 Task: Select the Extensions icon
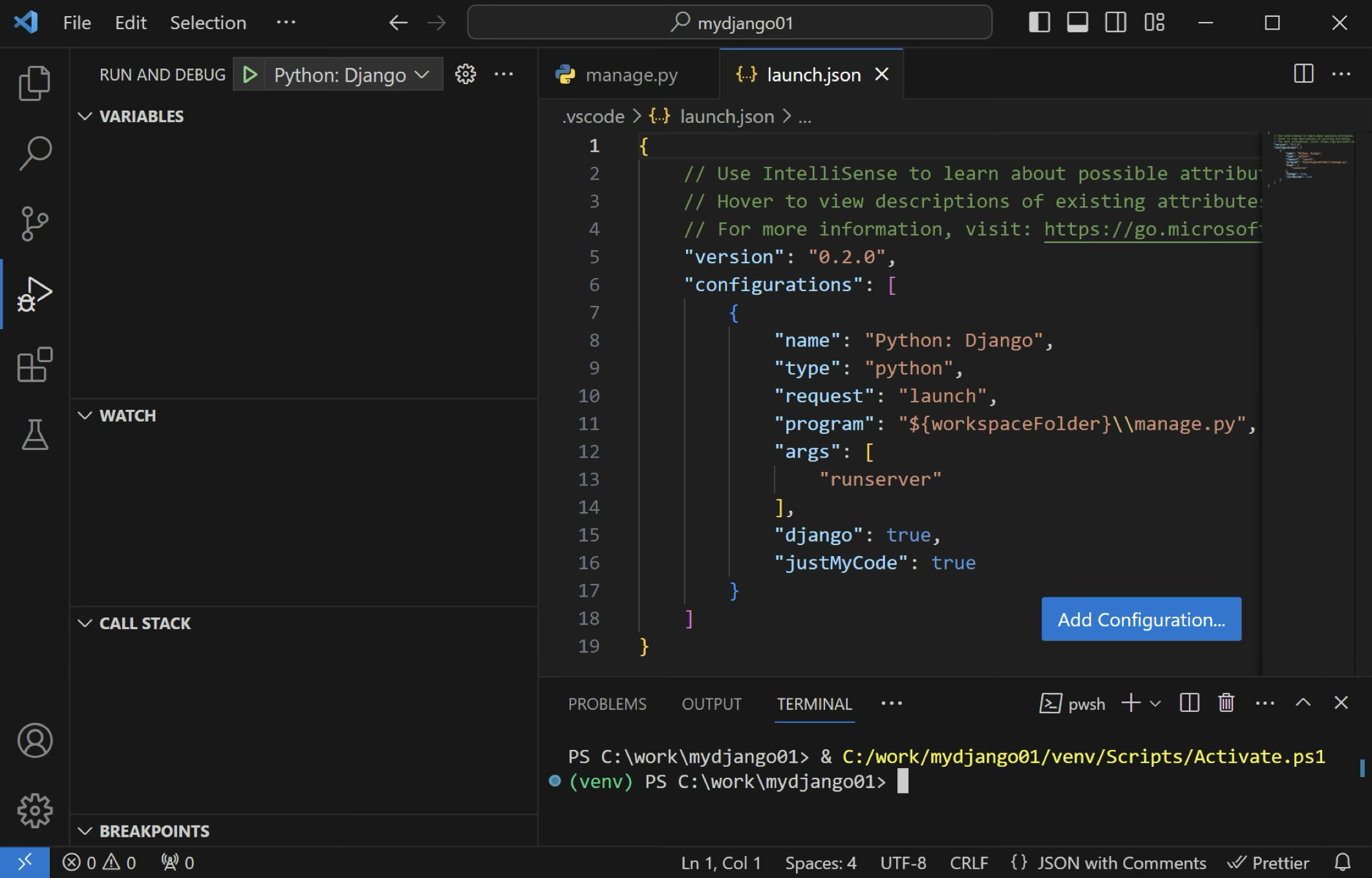(34, 365)
